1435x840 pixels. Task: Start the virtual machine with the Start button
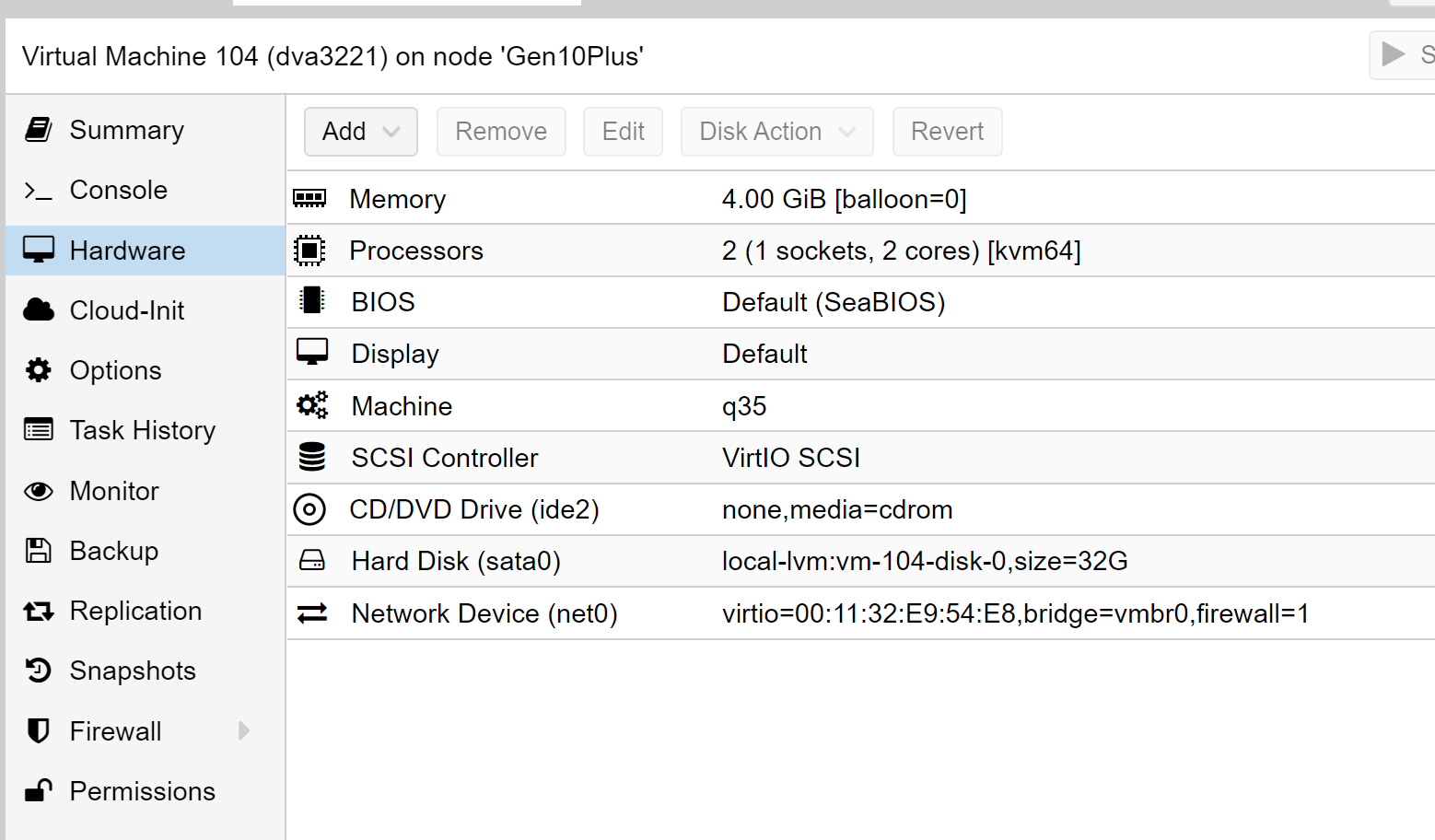(1392, 55)
